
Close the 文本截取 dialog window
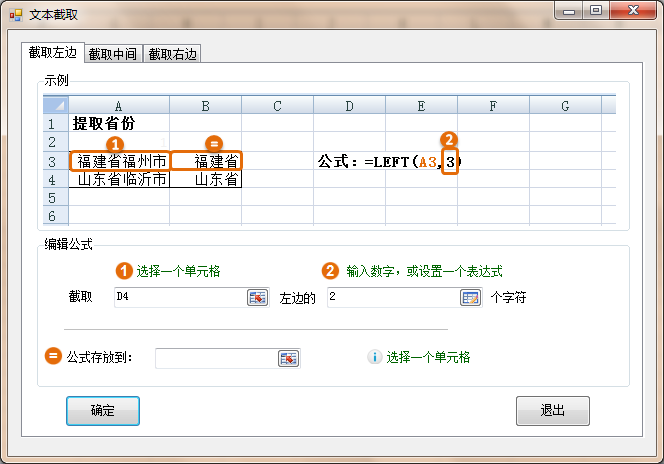(632, 11)
